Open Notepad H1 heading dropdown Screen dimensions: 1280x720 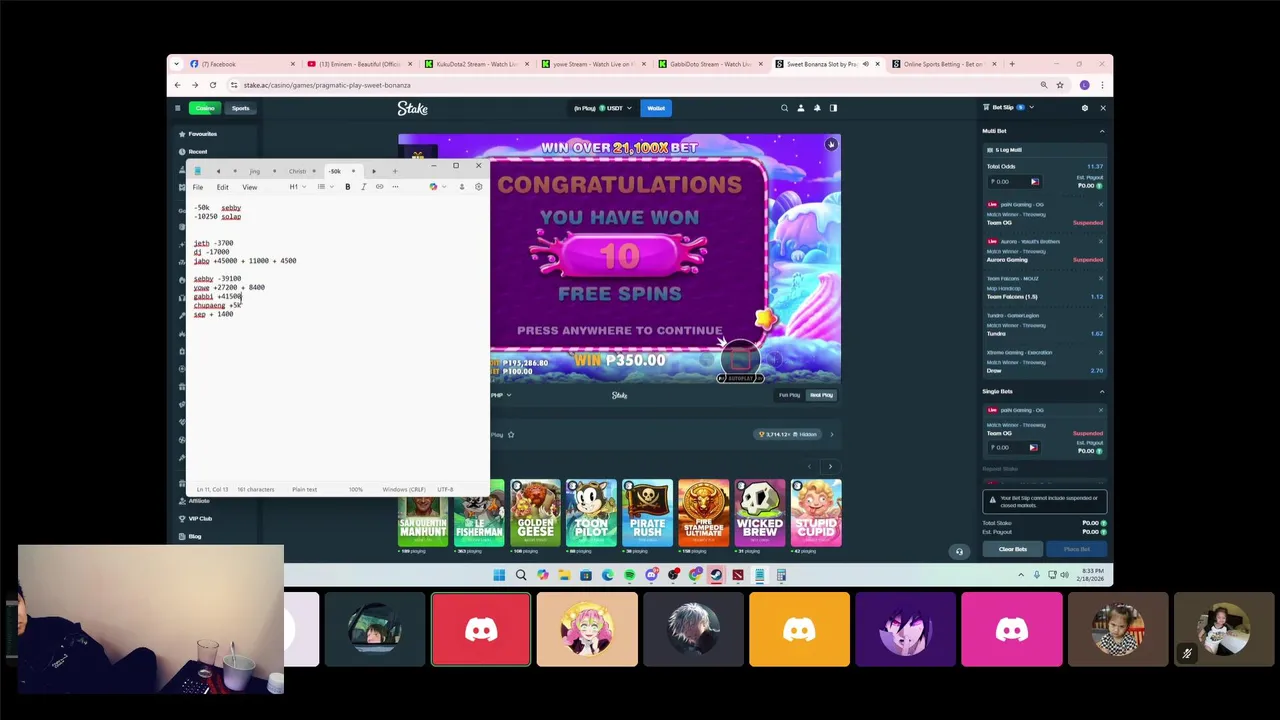pos(296,187)
